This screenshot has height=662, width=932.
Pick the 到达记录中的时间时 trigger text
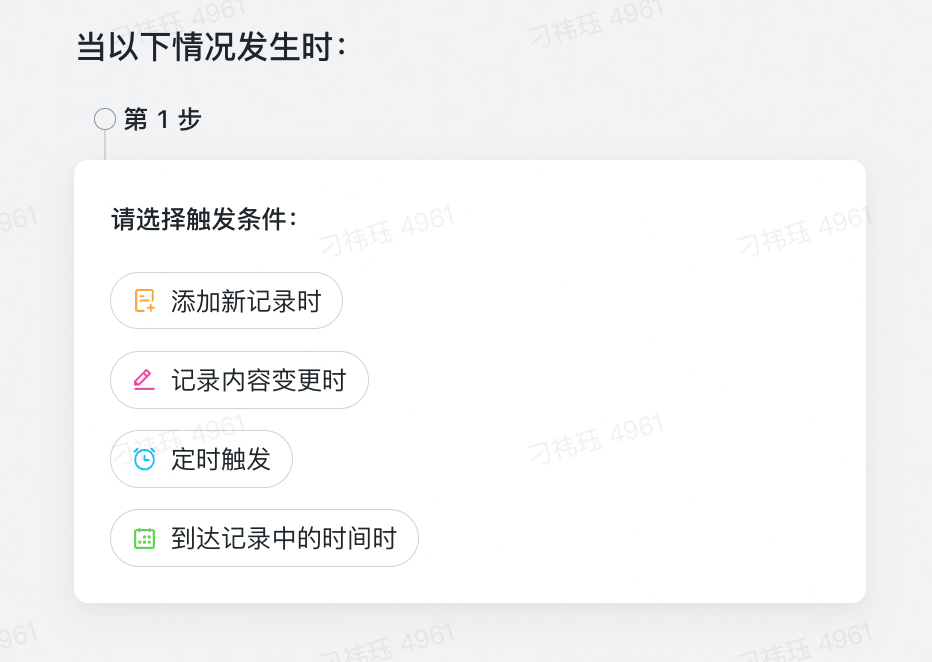[x=284, y=539]
